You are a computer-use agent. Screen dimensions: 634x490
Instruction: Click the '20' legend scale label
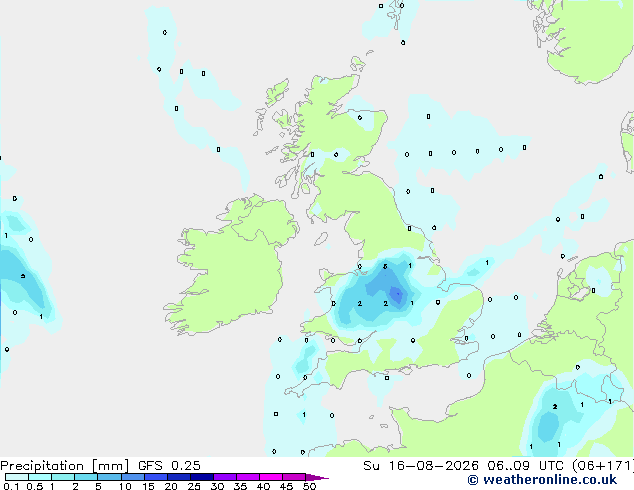171,486
